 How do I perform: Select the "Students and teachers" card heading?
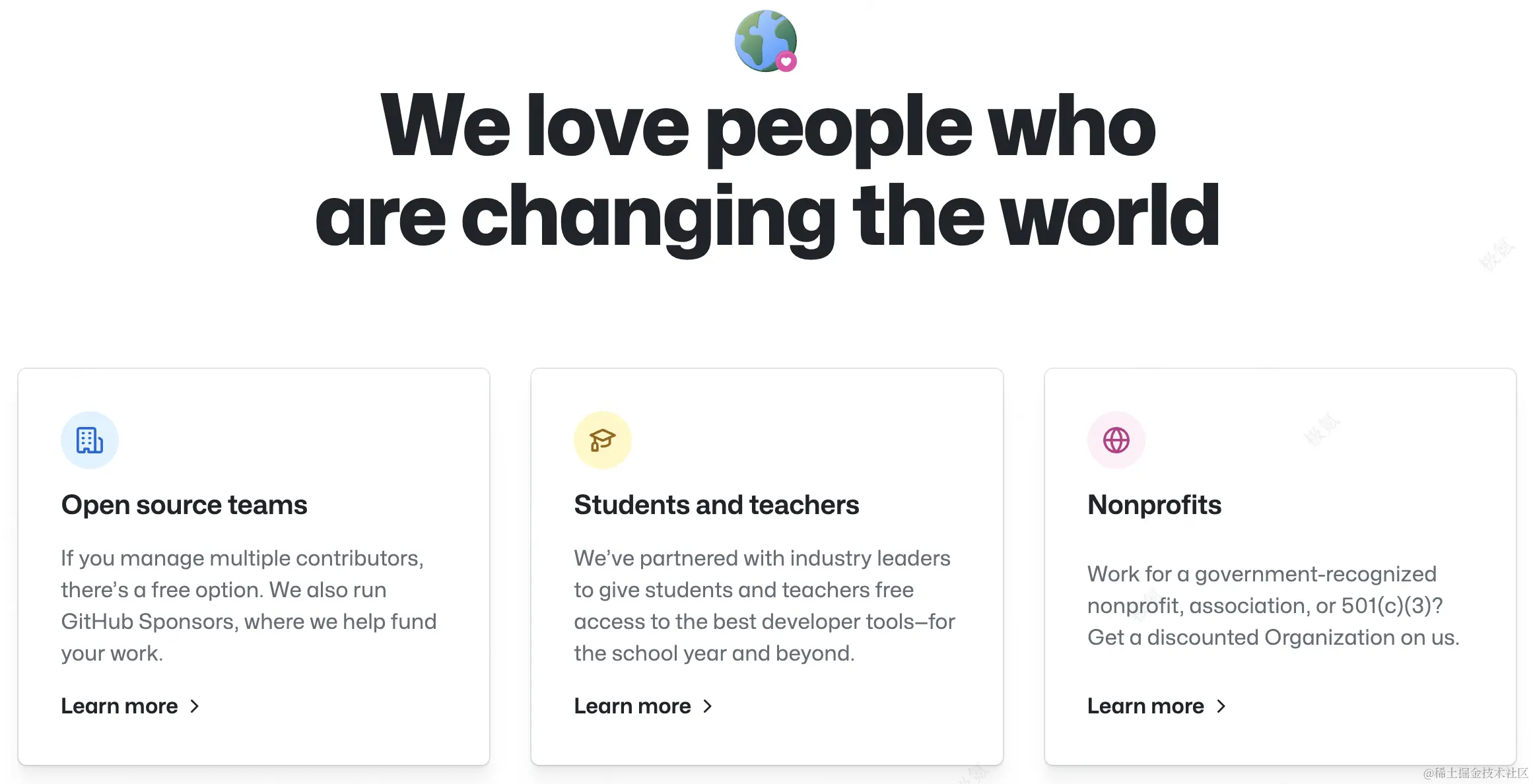click(x=716, y=505)
